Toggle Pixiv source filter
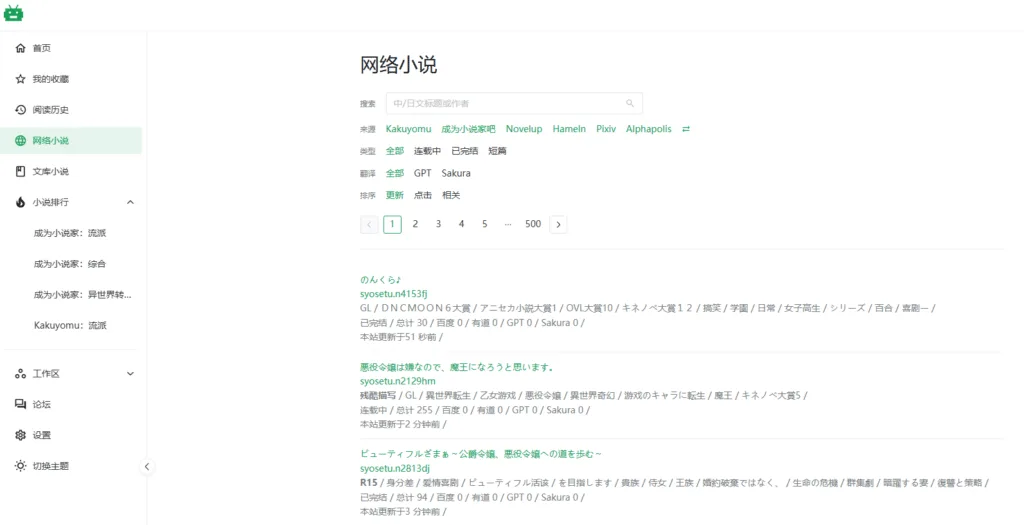The width and height of the screenshot is (1024, 525). (606, 129)
